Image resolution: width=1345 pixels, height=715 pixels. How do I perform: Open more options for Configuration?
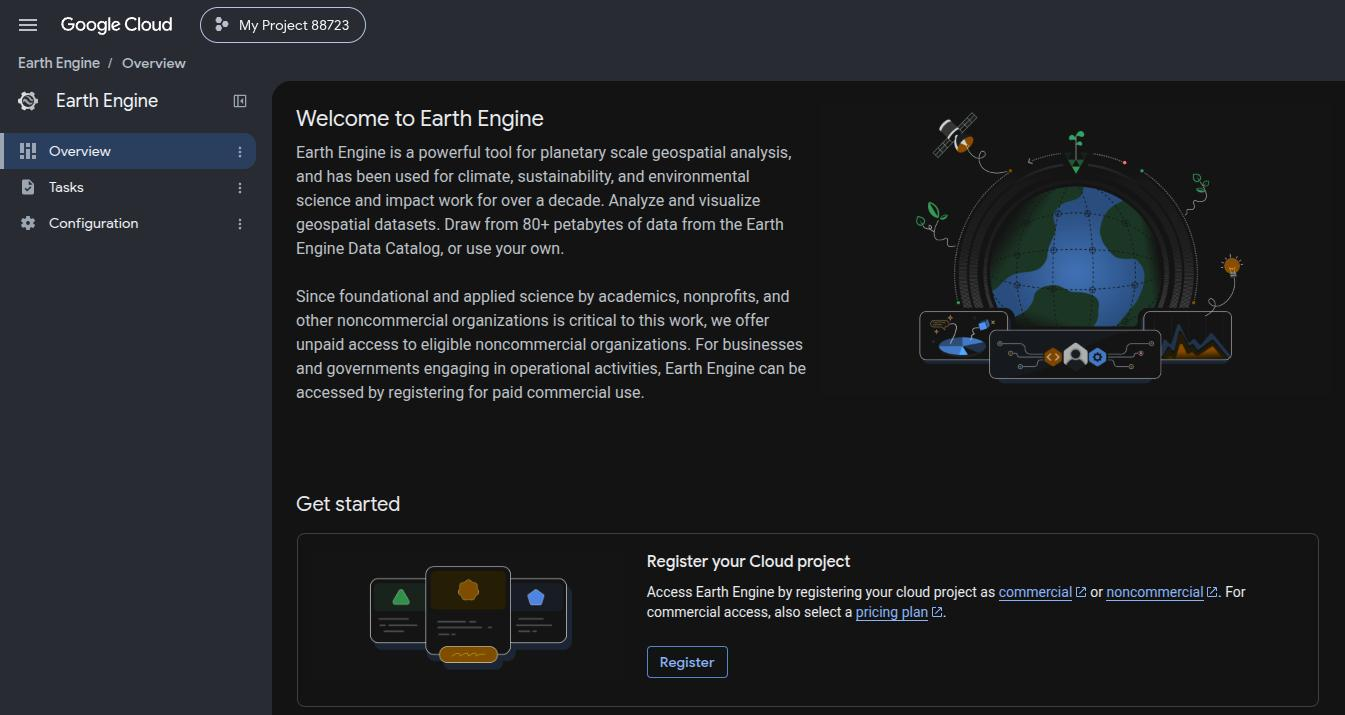click(x=240, y=224)
